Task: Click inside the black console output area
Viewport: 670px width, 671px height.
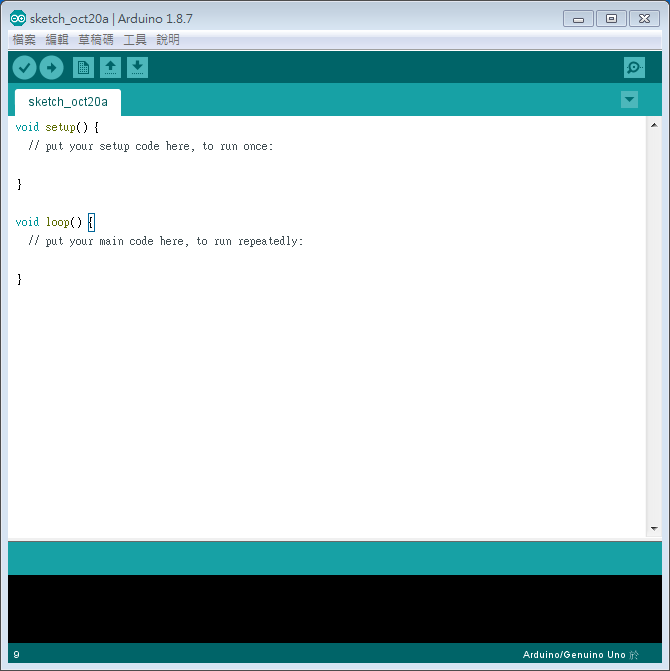Action: pos(334,608)
